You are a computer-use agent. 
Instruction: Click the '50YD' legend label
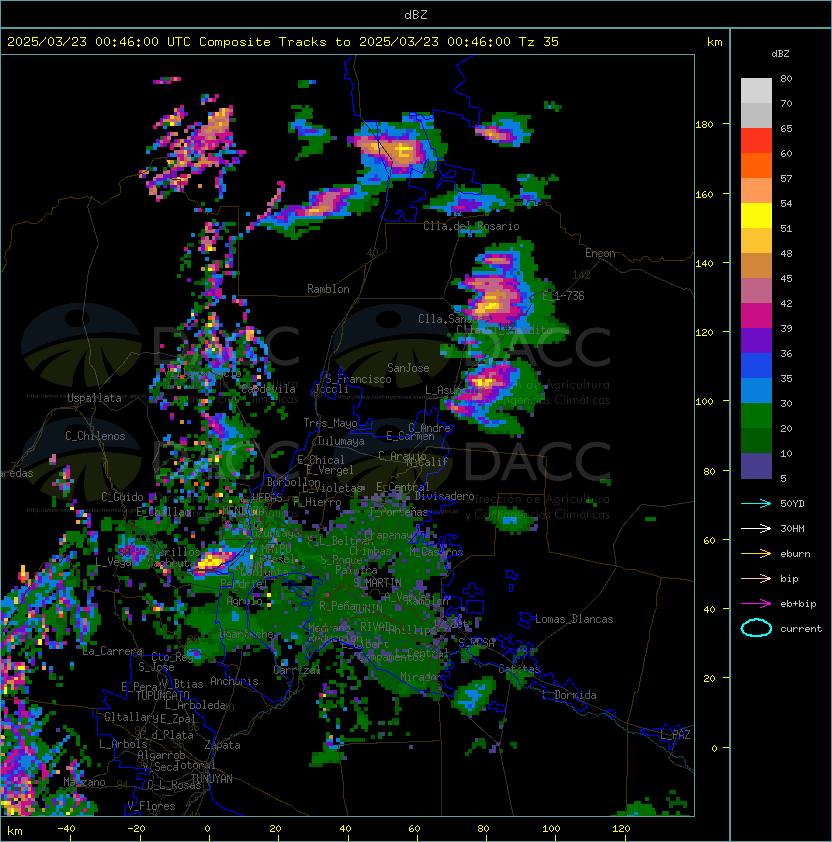pos(792,504)
